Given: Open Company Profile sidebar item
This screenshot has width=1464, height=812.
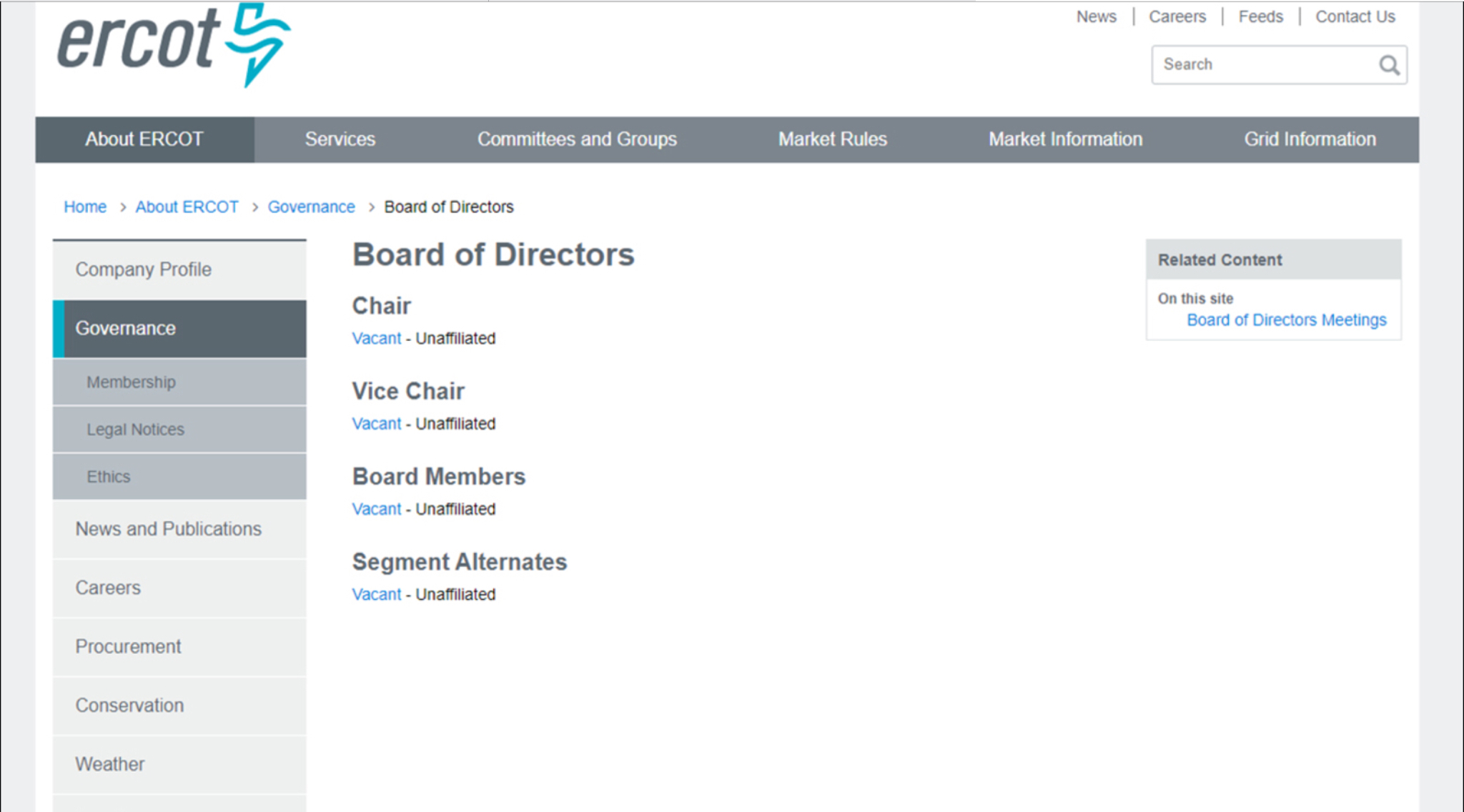Looking at the screenshot, I should click(179, 269).
